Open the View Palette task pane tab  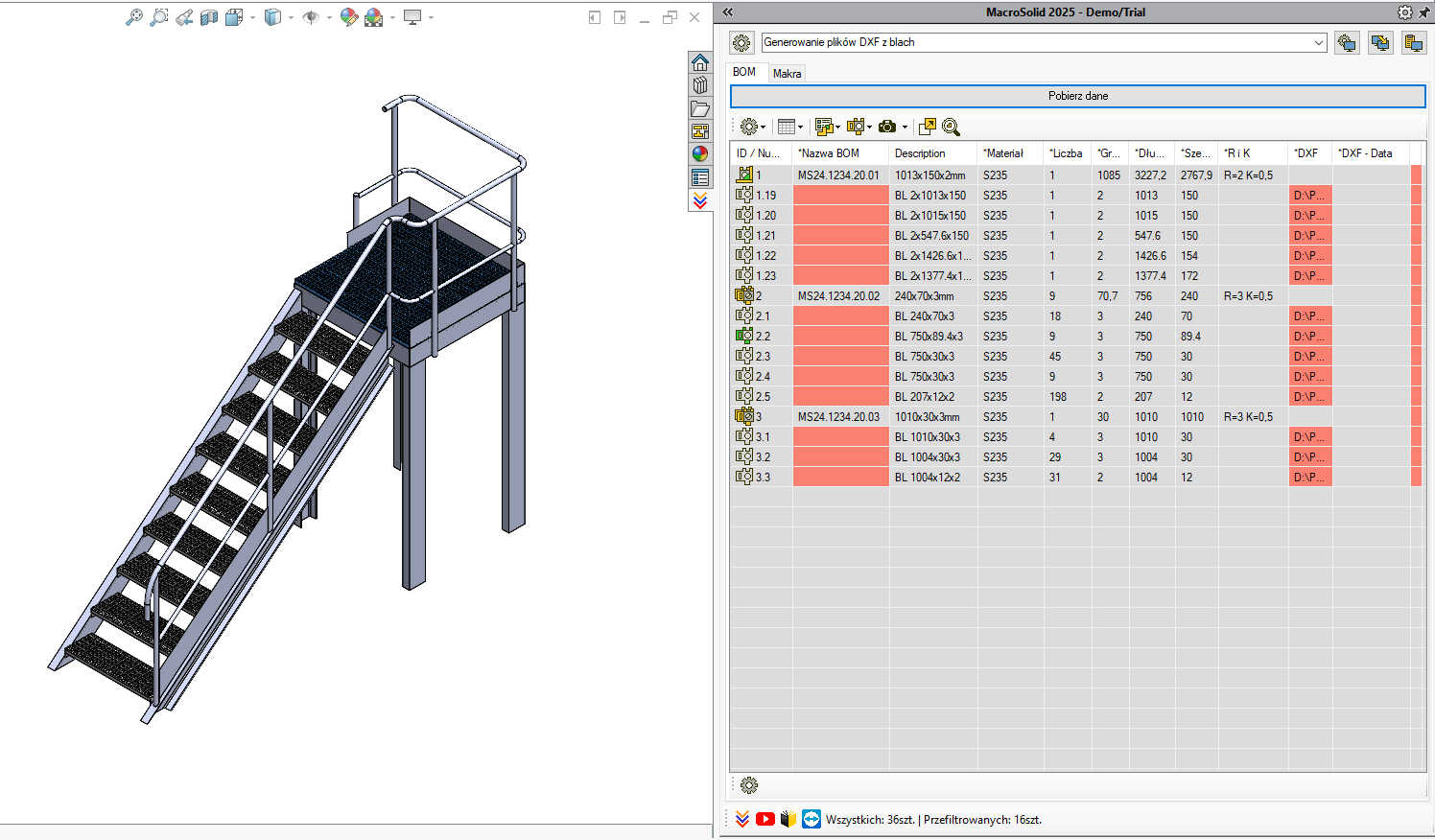pos(700,131)
